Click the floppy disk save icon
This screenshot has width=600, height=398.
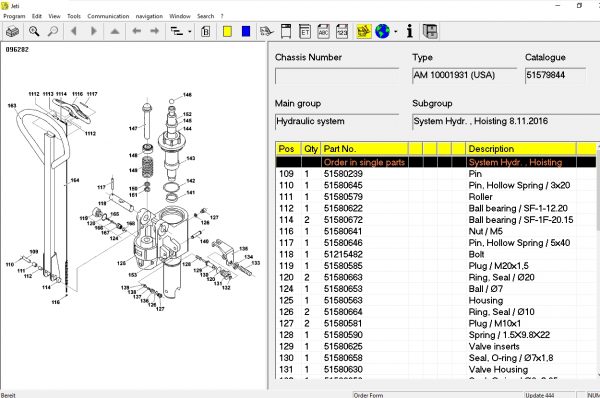(x=430, y=31)
